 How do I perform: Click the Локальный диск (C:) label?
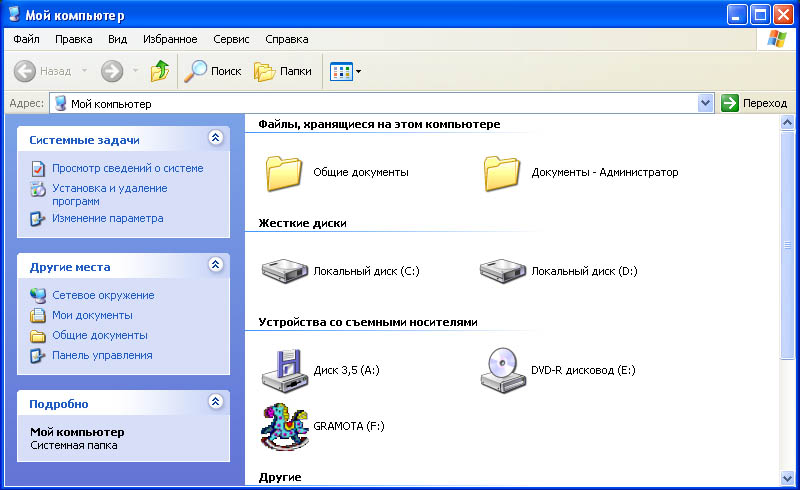pyautogui.click(x=366, y=271)
